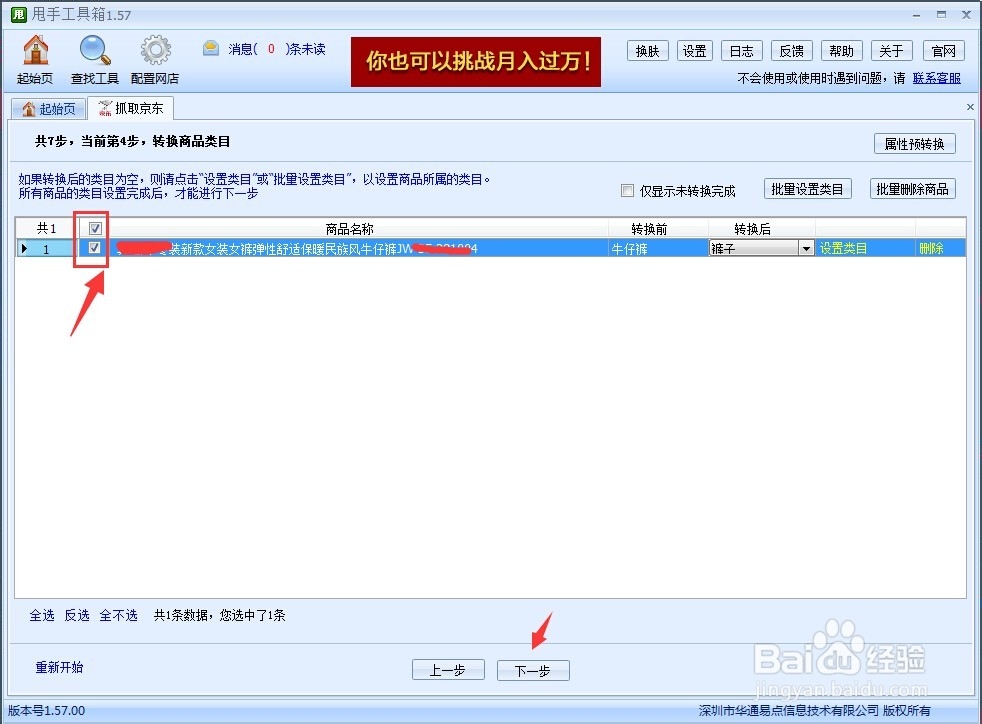The image size is (982, 724).
Task: Click the 上一步 previous step button
Action: [448, 670]
